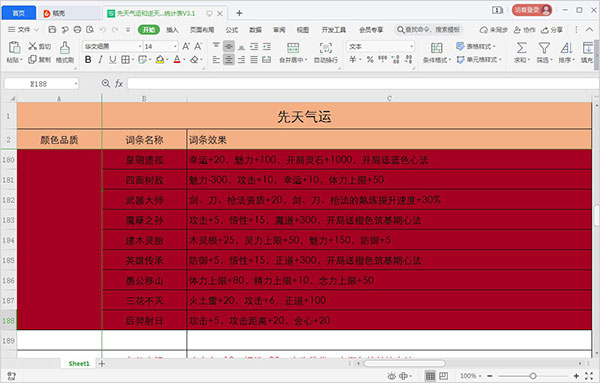Click the auto wrap text icon
The height and width of the screenshot is (383, 600).
[326, 48]
